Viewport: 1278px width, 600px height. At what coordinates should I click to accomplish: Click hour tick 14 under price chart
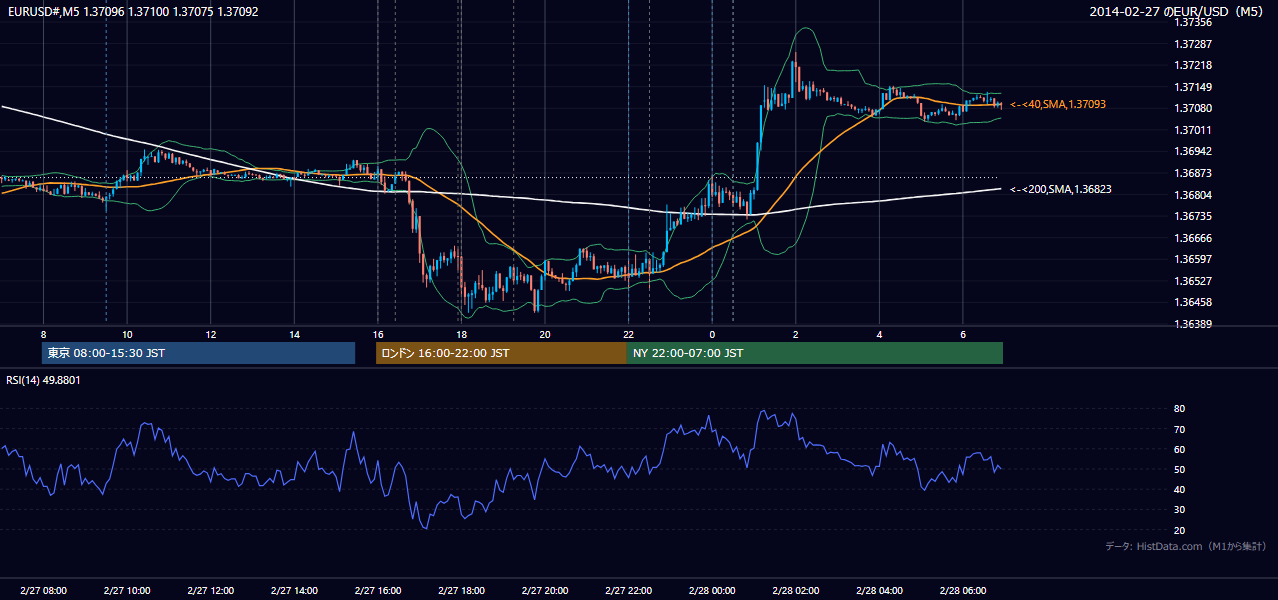[294, 334]
